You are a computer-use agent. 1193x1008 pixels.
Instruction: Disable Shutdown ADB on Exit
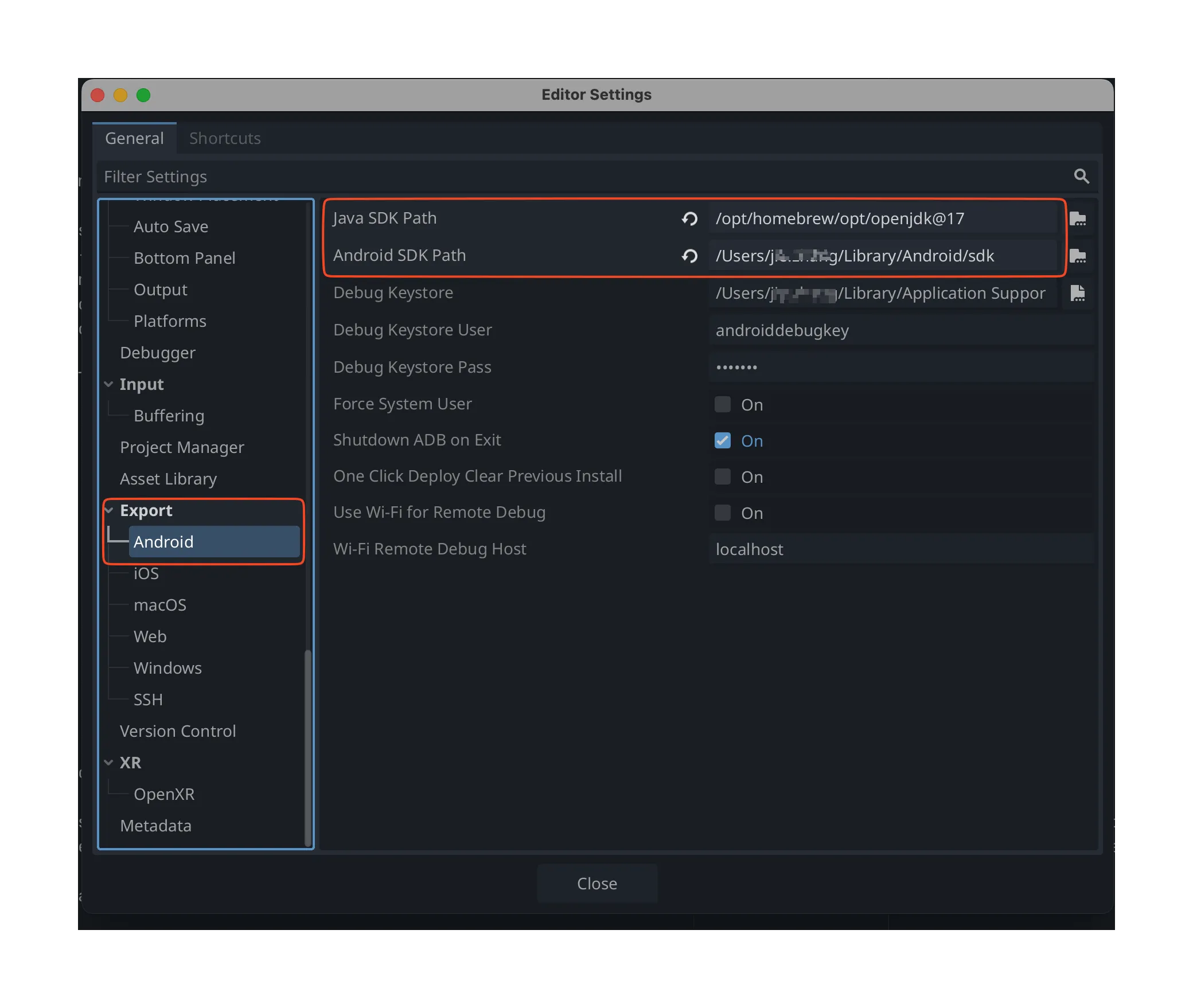[723, 440]
